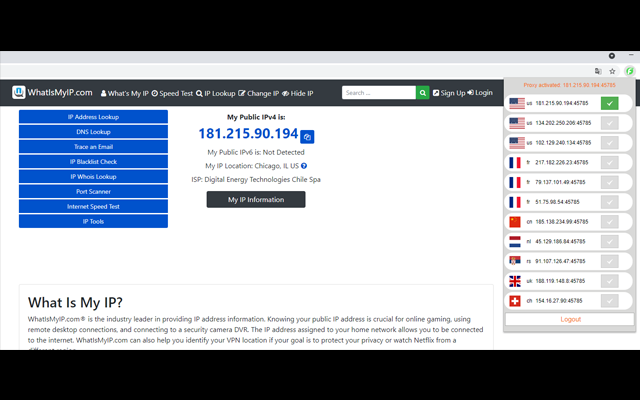640x400 pixels.
Task: Open the What's My IP menu item
Action: coord(124,93)
